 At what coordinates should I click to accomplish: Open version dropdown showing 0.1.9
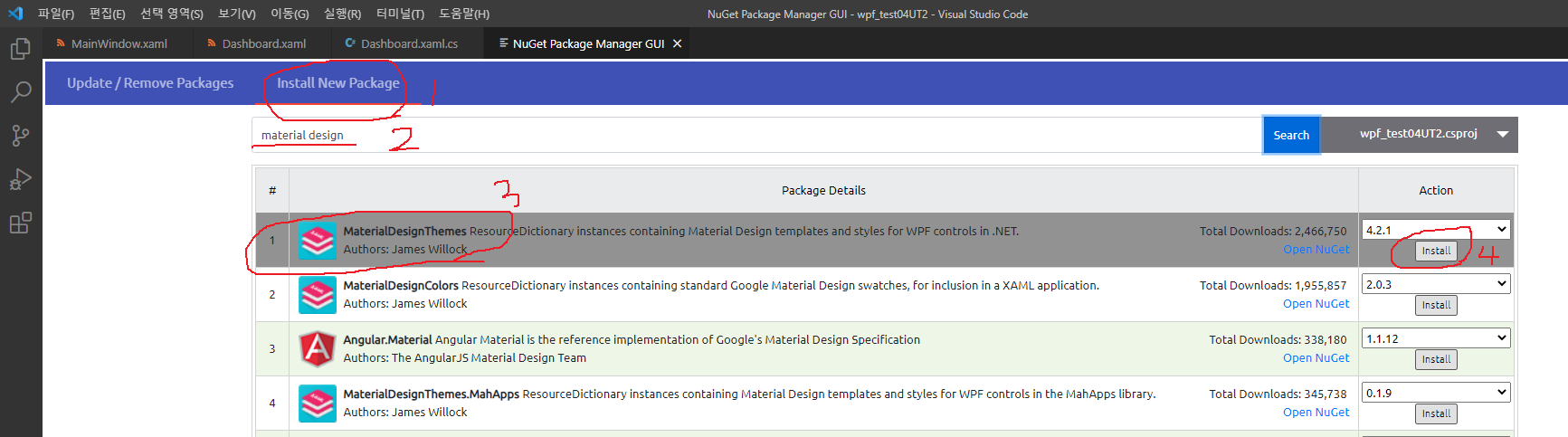[x=1436, y=393]
